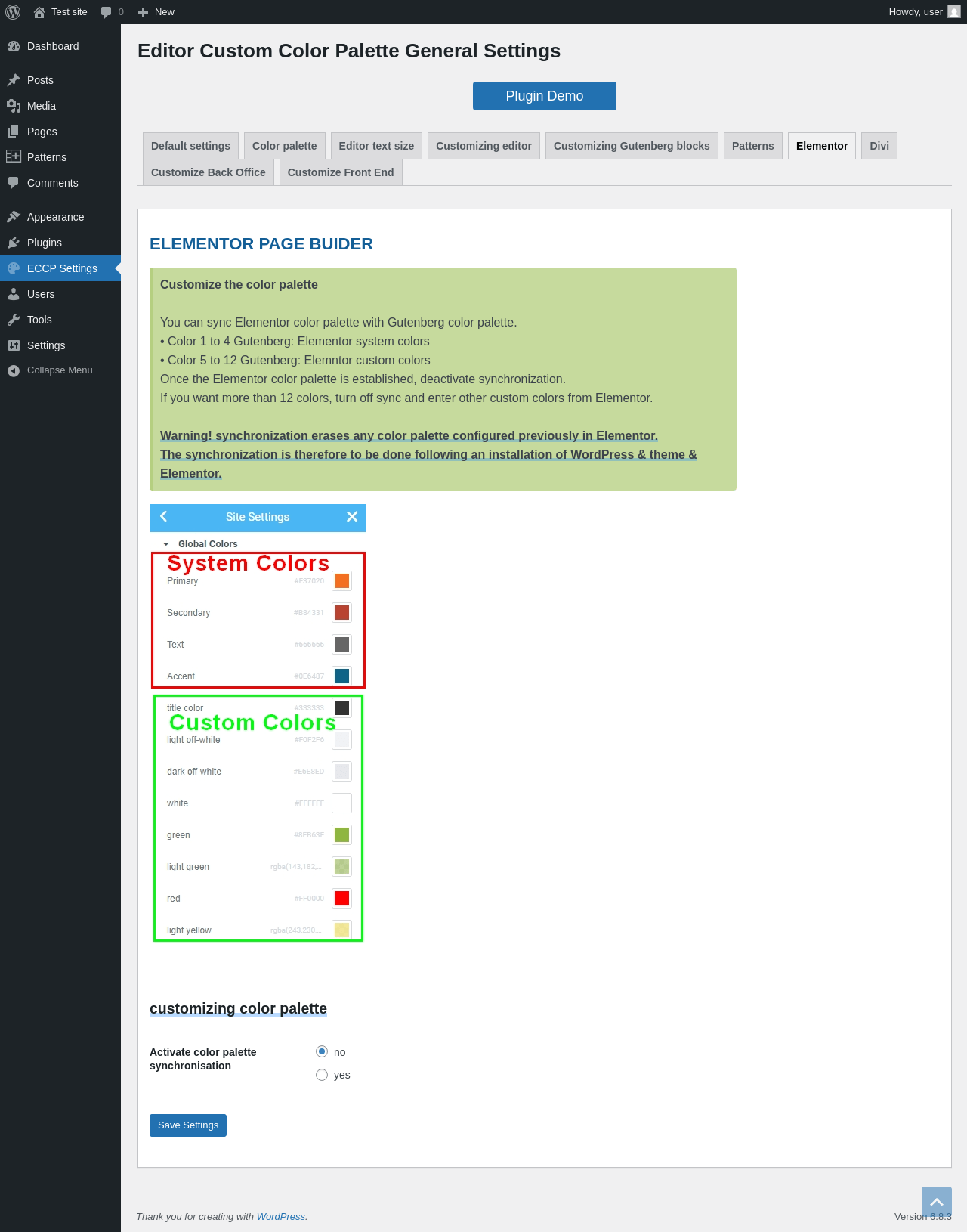967x1232 pixels.
Task: Click the Media icon in the sidebar
Action: tap(14, 106)
